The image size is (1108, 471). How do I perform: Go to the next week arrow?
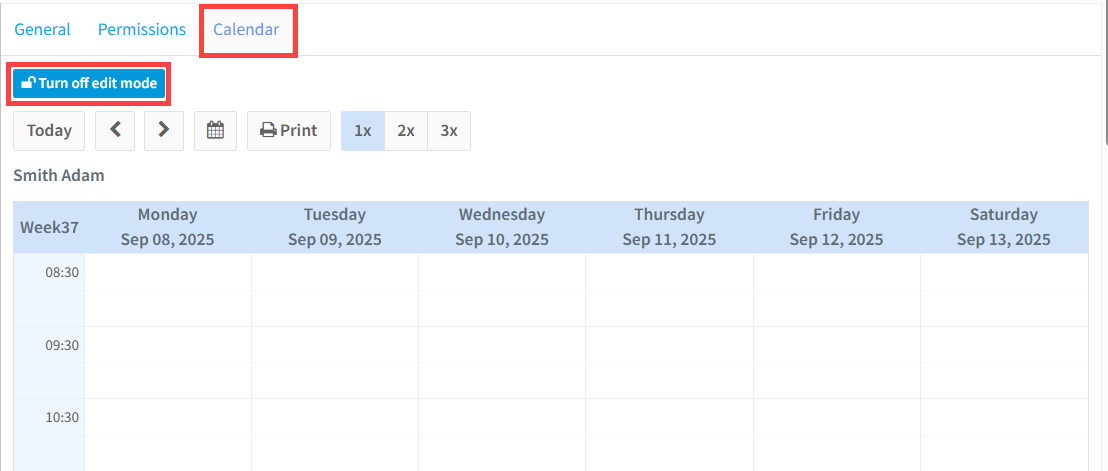point(164,130)
